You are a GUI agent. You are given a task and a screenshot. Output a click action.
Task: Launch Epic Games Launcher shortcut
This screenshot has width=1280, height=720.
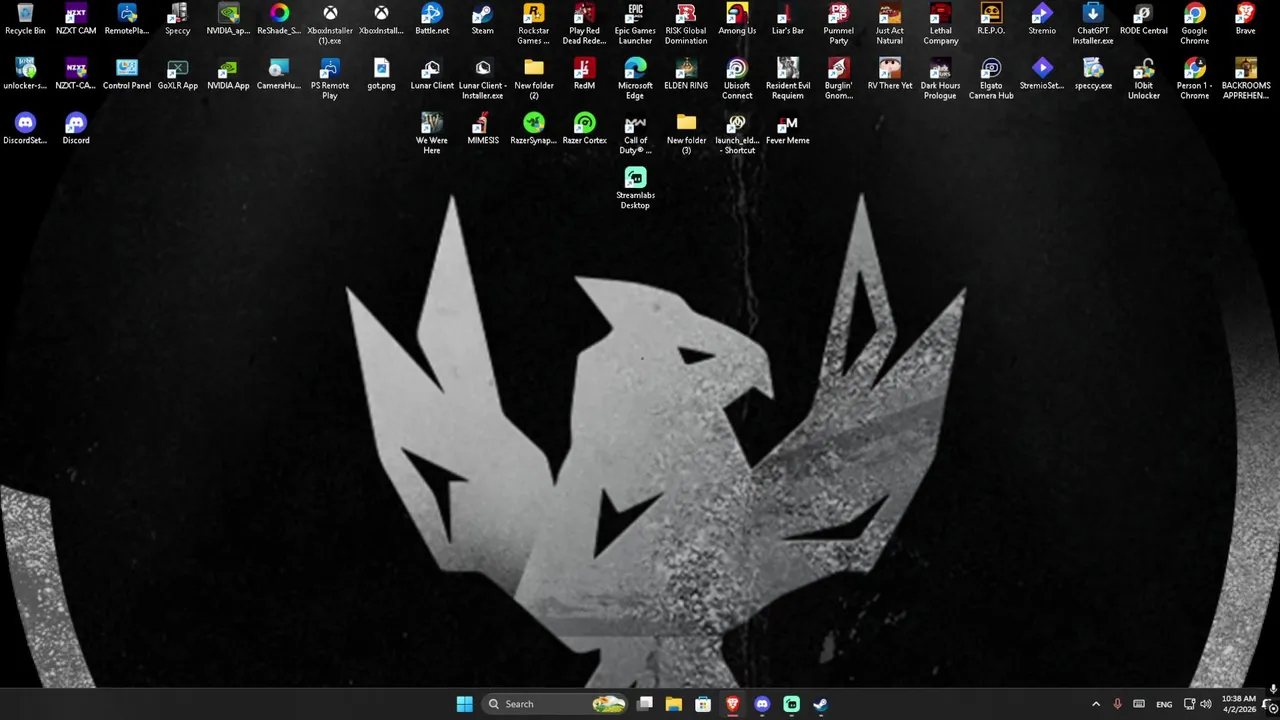pos(635,24)
